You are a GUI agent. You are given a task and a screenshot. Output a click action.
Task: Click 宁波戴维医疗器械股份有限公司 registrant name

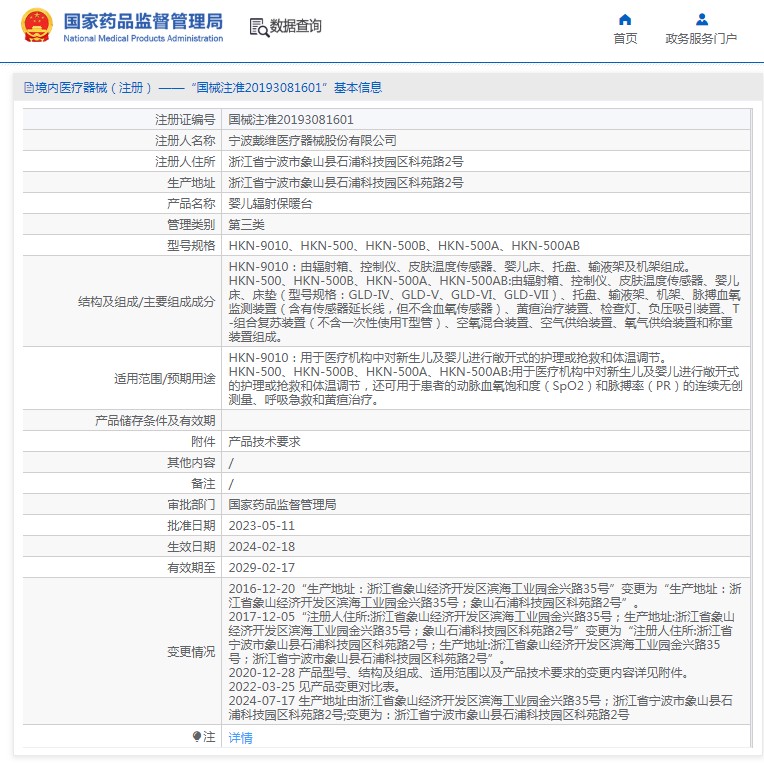(x=312, y=141)
